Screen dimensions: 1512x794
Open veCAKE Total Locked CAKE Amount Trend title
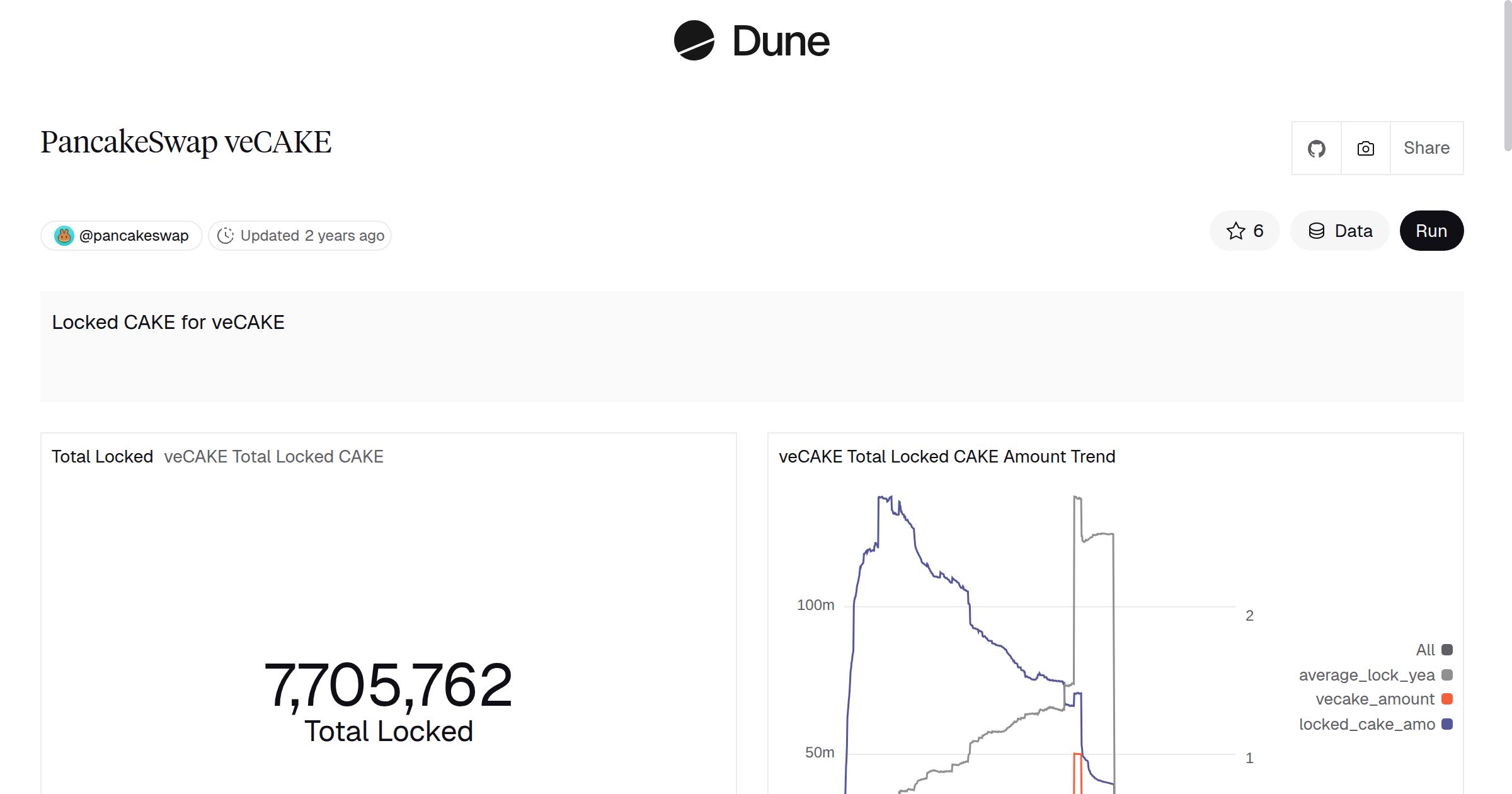point(946,456)
